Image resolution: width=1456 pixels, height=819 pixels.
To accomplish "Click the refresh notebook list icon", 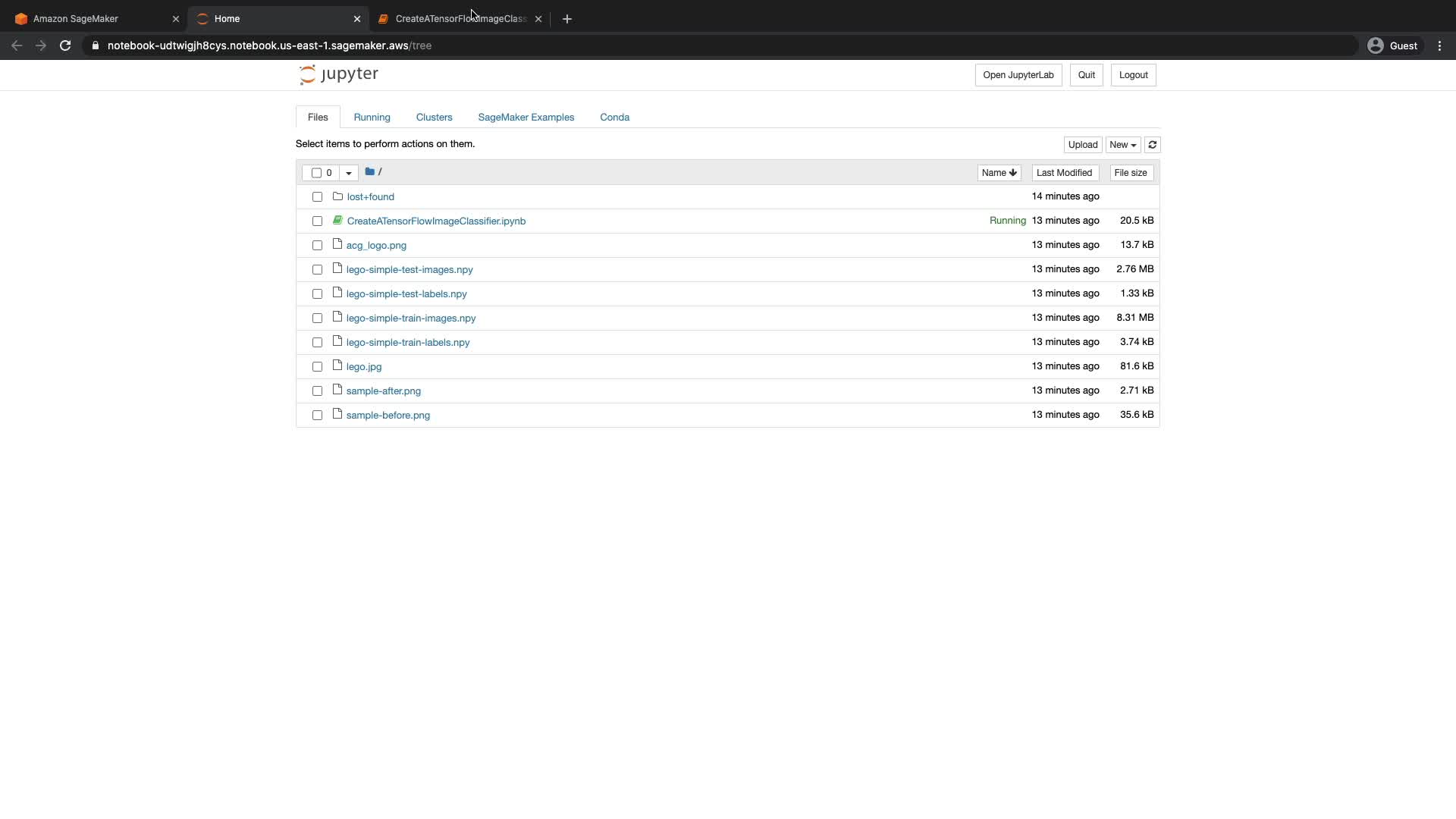I will 1152,145.
